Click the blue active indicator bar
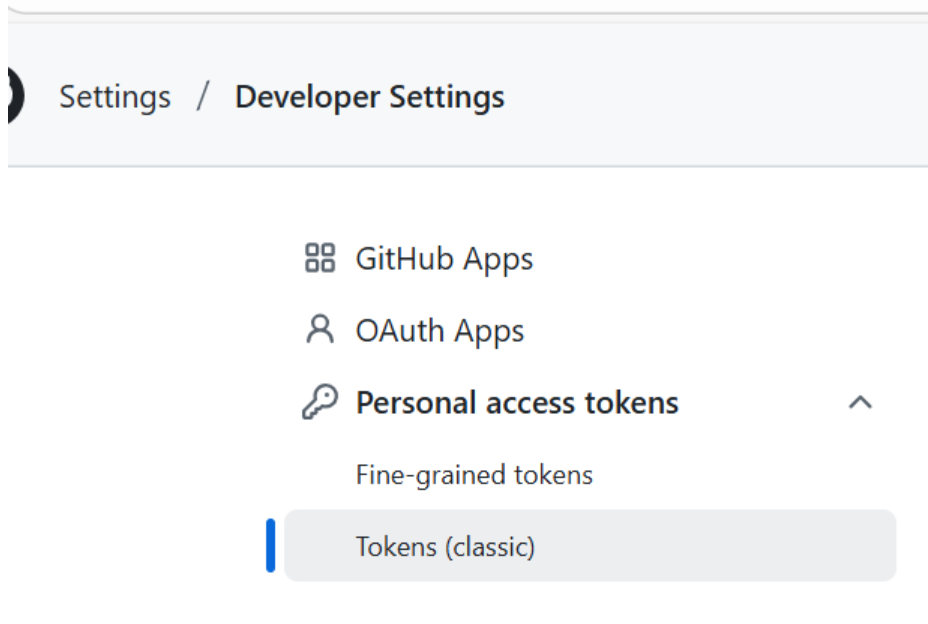This screenshot has width=928, height=624. tap(270, 546)
